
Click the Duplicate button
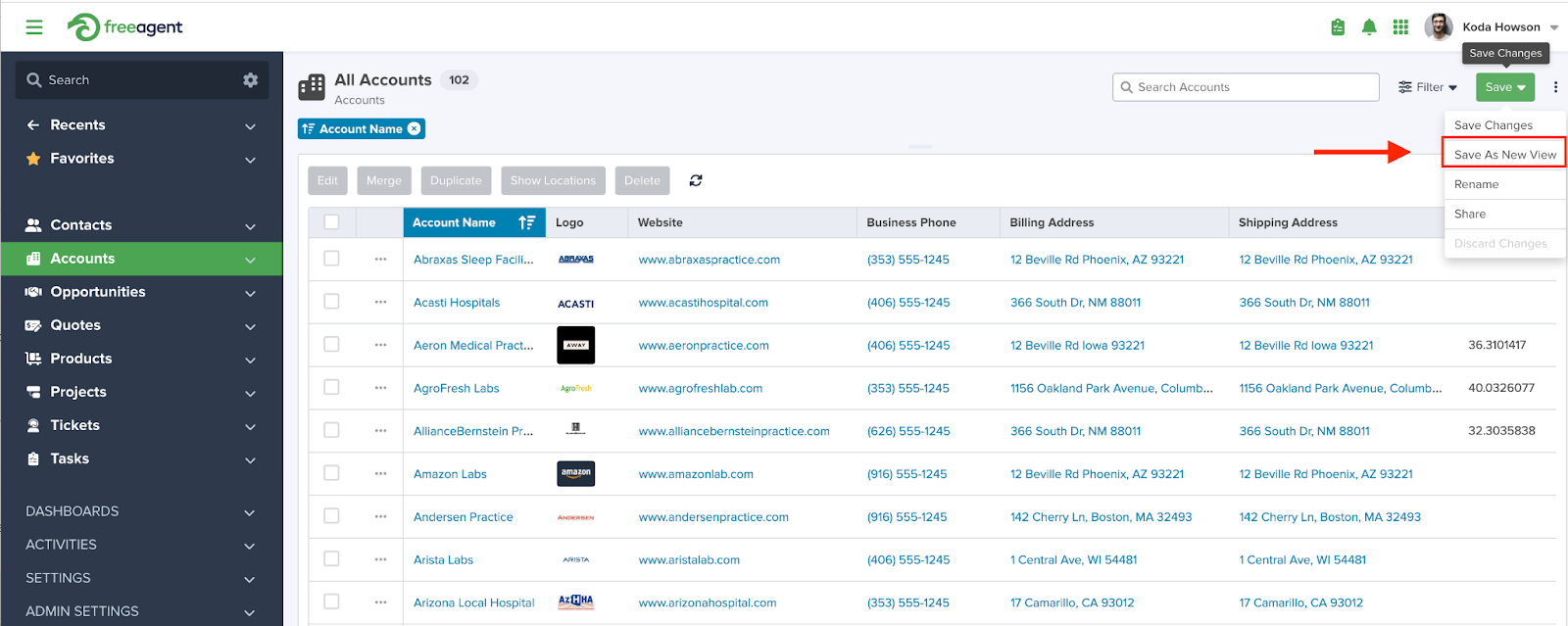pyautogui.click(x=456, y=180)
